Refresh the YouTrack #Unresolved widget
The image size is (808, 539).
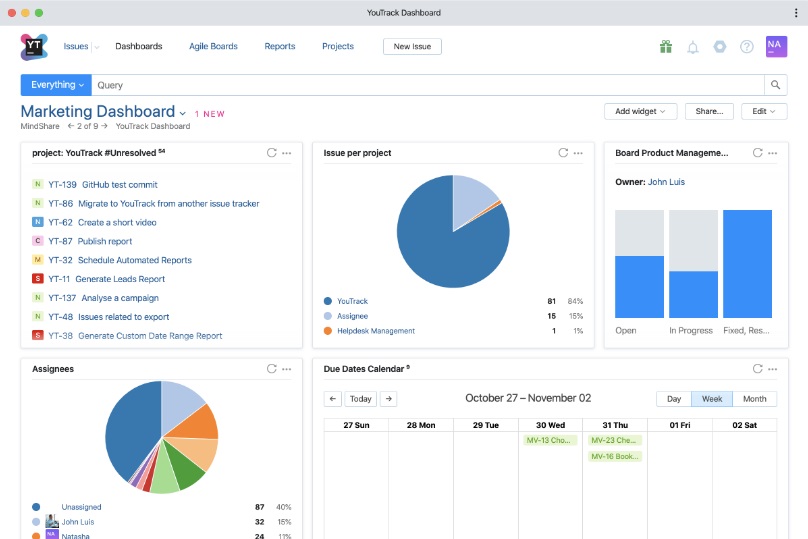coord(272,153)
